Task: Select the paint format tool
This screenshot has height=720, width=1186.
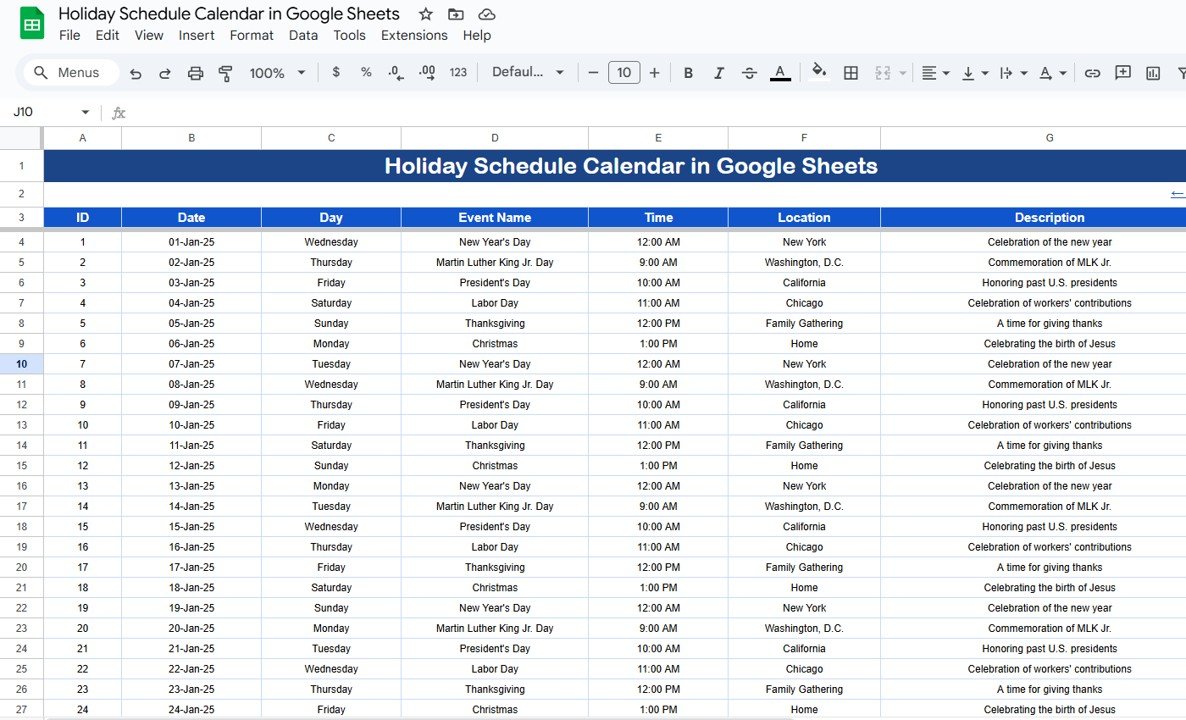Action: (x=225, y=73)
